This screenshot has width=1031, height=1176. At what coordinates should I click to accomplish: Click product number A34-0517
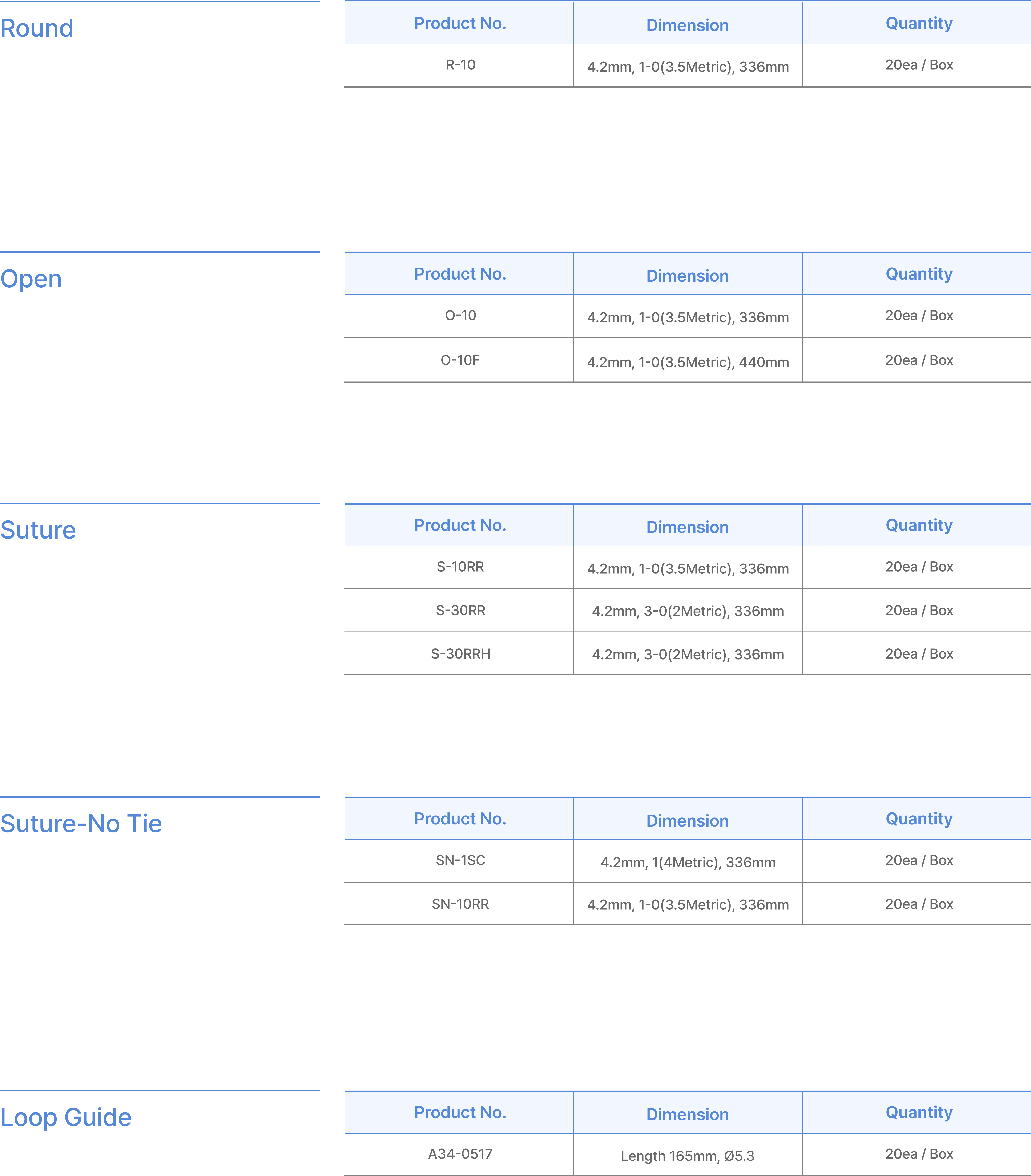point(460,1154)
